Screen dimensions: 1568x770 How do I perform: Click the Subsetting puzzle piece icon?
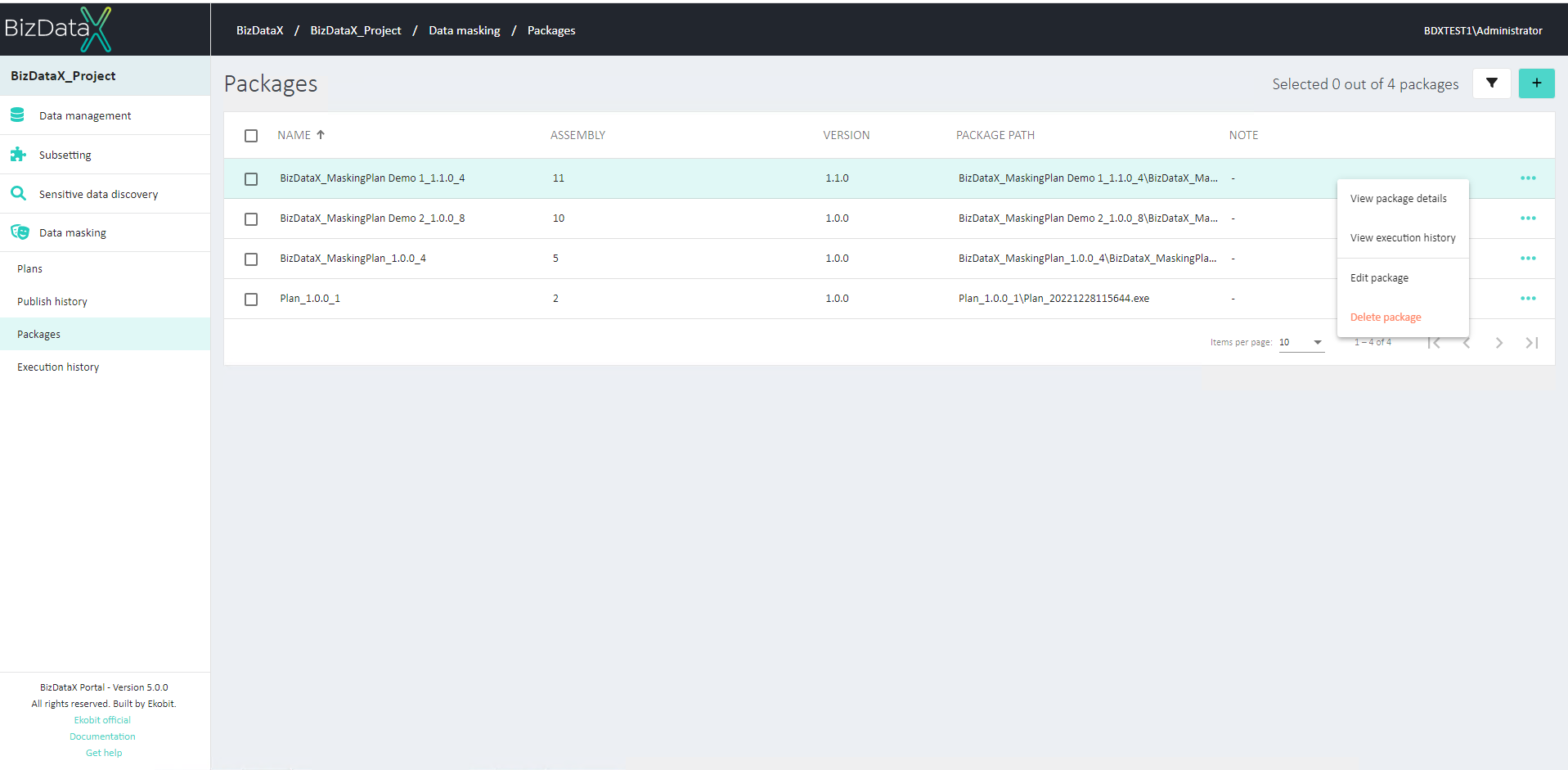(x=18, y=155)
